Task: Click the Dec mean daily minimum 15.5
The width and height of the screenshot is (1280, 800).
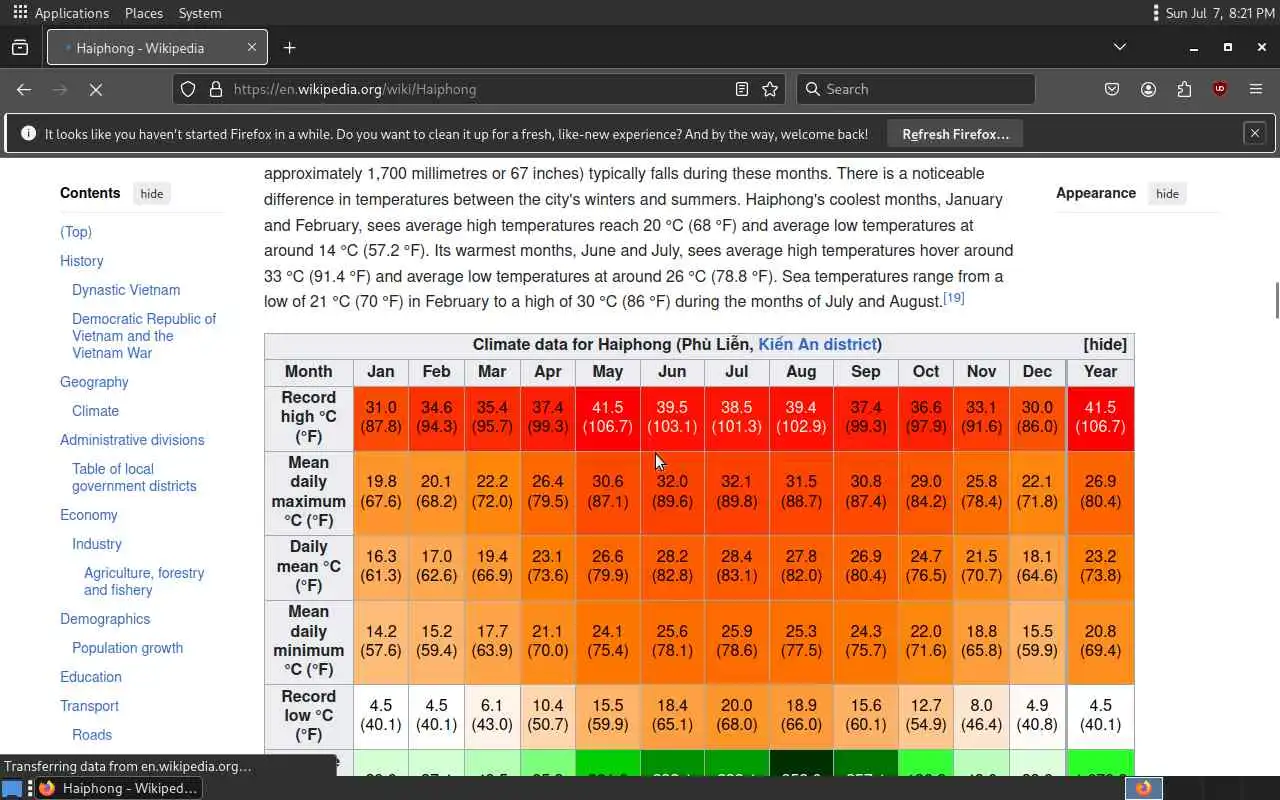Action: point(1037,641)
